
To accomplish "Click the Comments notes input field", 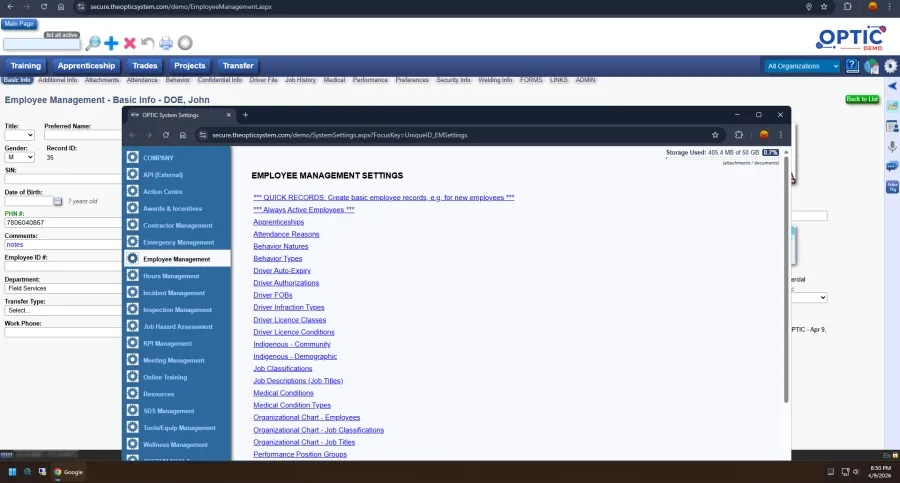I will tap(63, 245).
